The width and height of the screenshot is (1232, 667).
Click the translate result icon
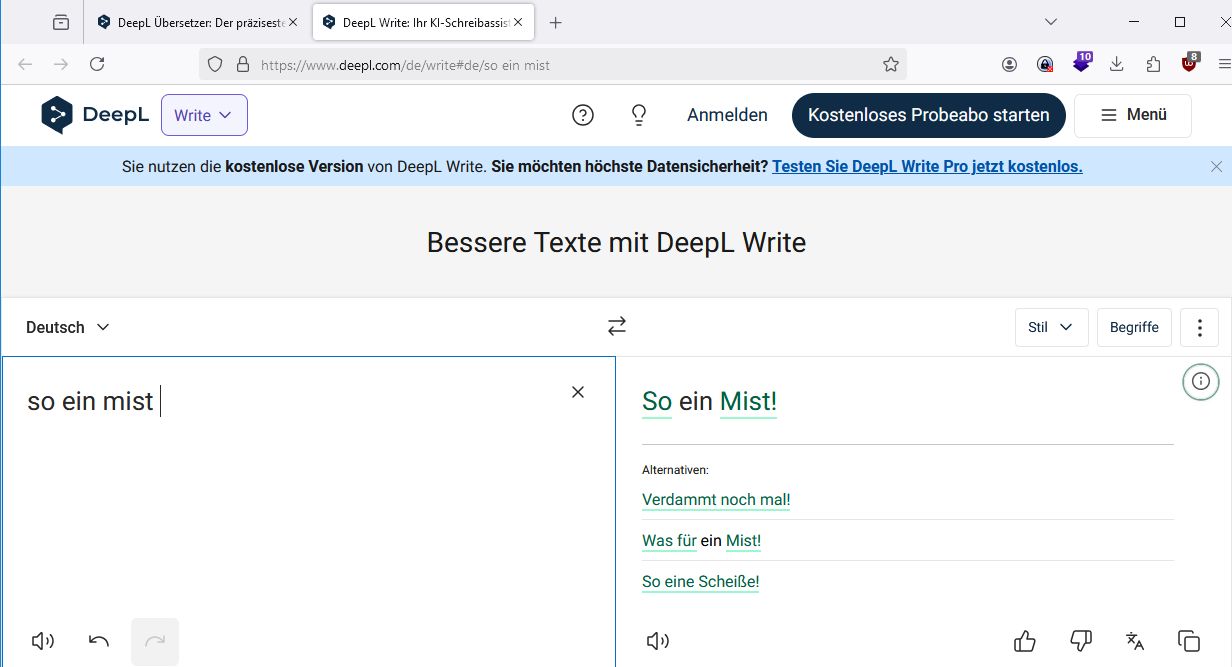1135,641
